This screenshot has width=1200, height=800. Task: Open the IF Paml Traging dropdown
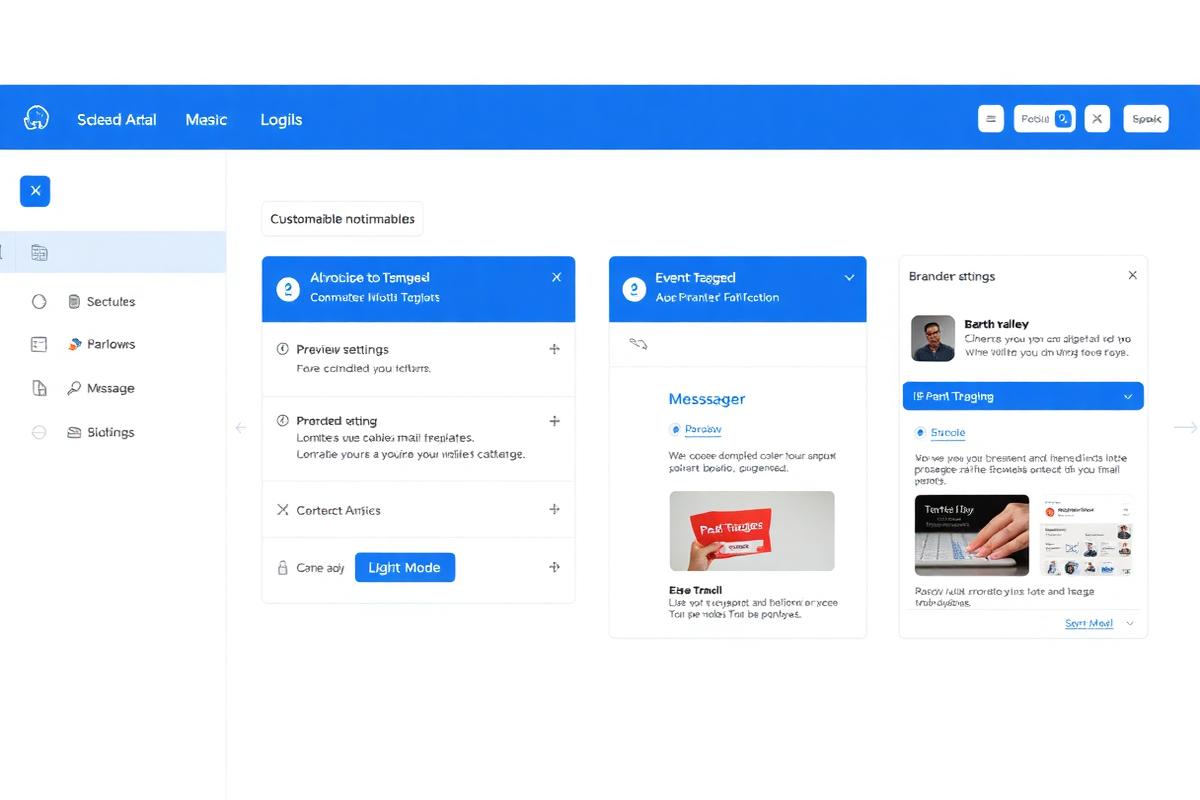pyautogui.click(x=1022, y=396)
